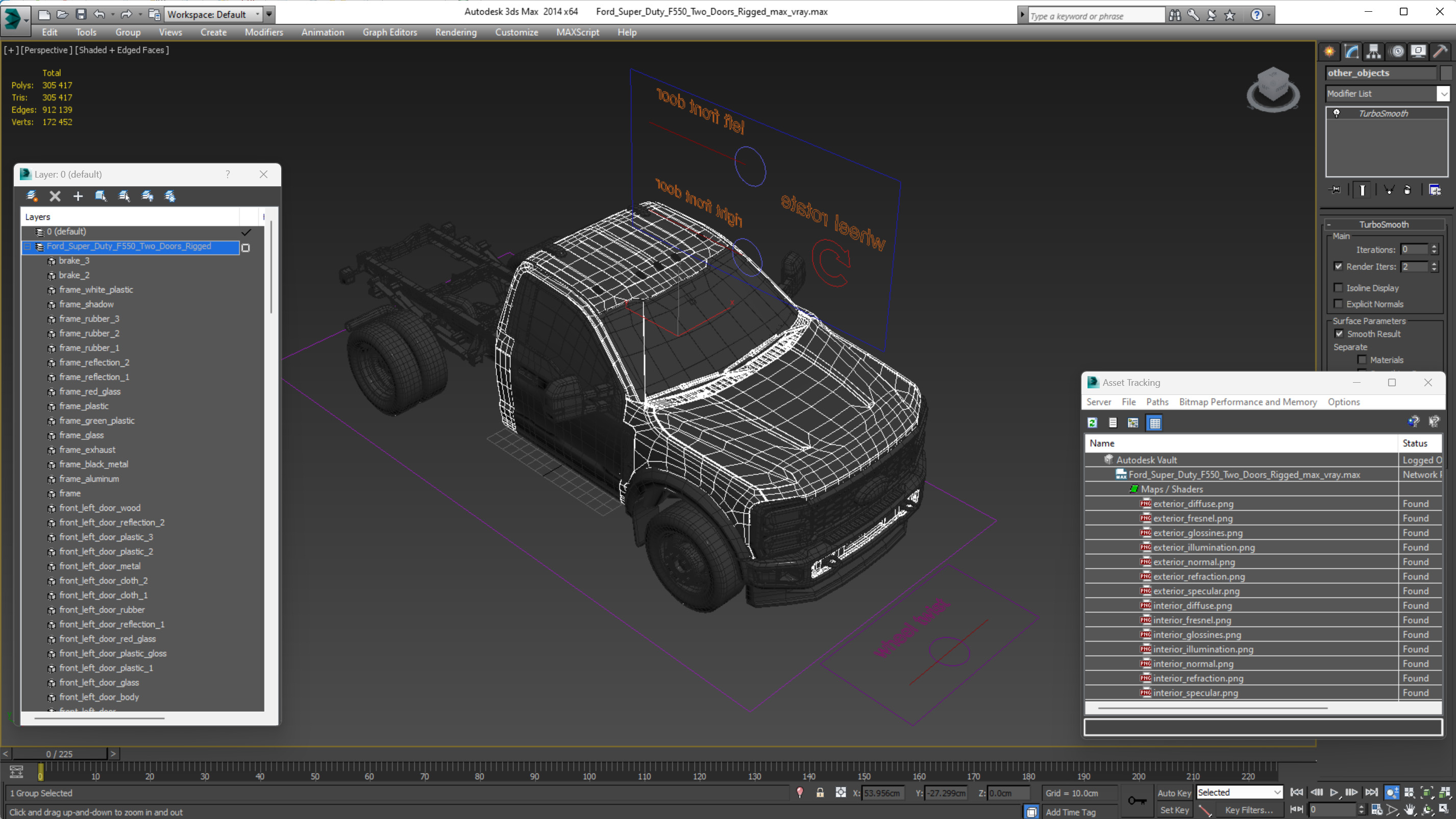Click Save File icon in quick toolbar

click(81, 14)
